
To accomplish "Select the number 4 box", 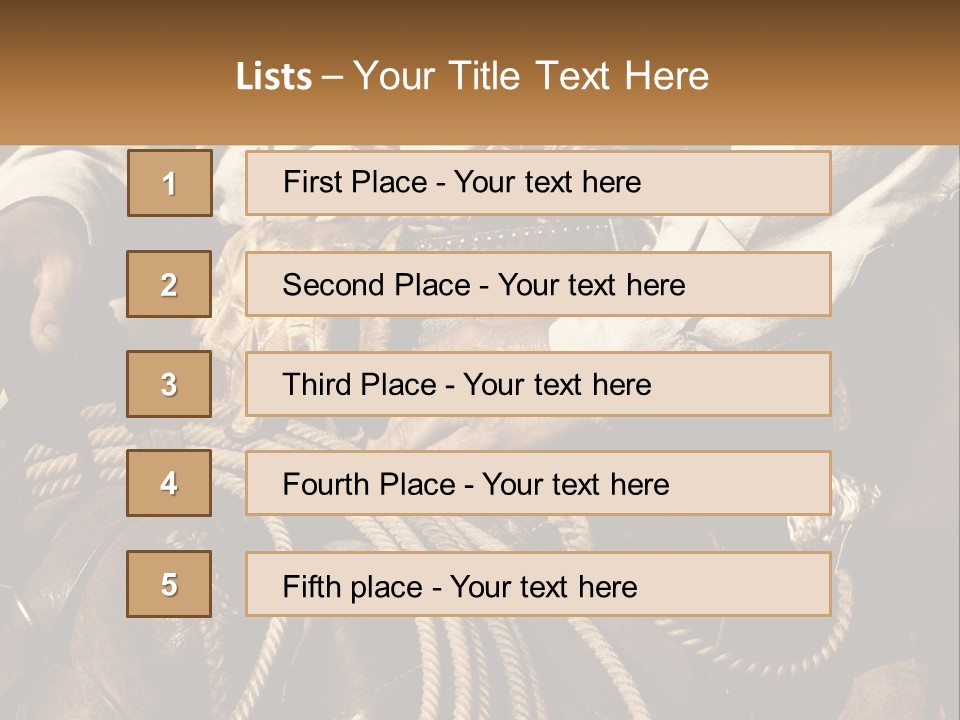I will tap(169, 483).
